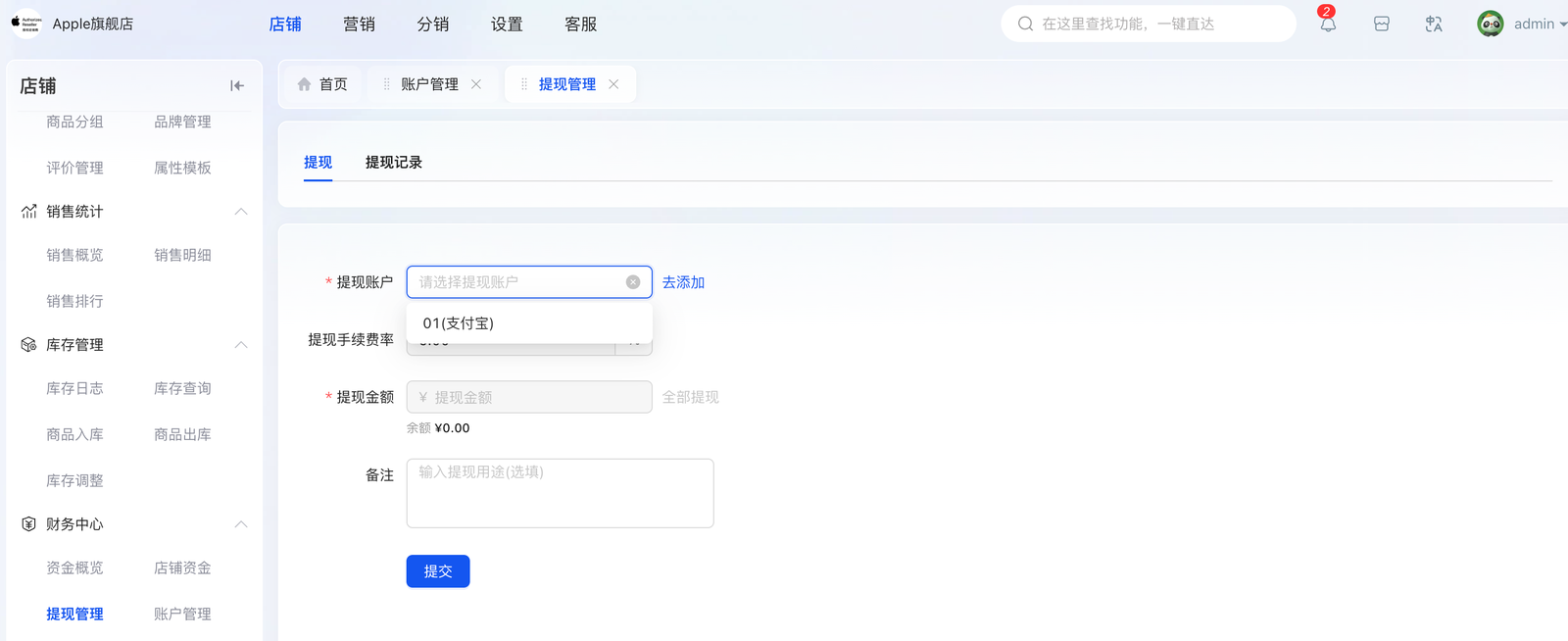Open 账户管理 in the sidebar

182,615
